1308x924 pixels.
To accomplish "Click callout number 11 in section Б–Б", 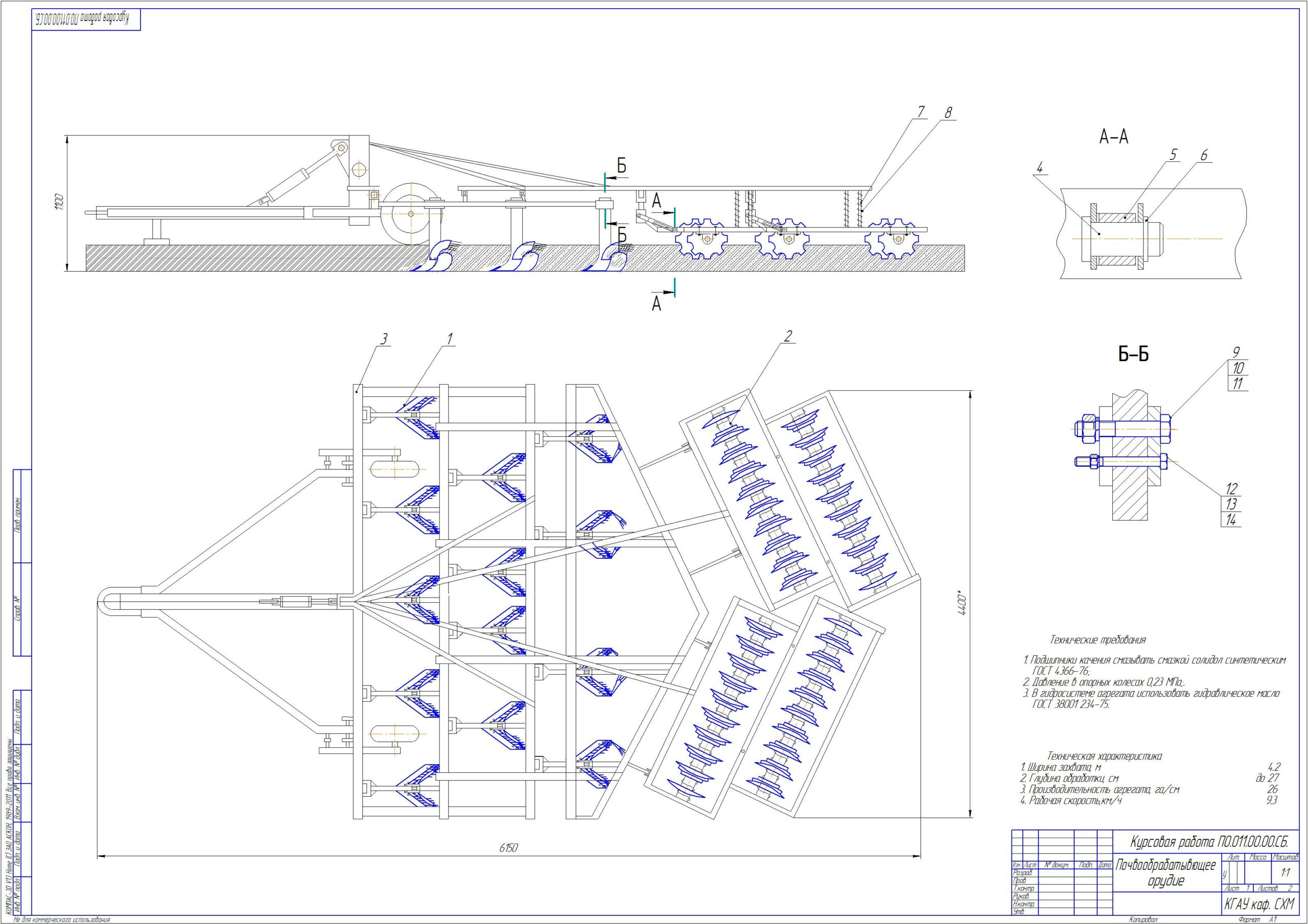I will pyautogui.click(x=1237, y=384).
